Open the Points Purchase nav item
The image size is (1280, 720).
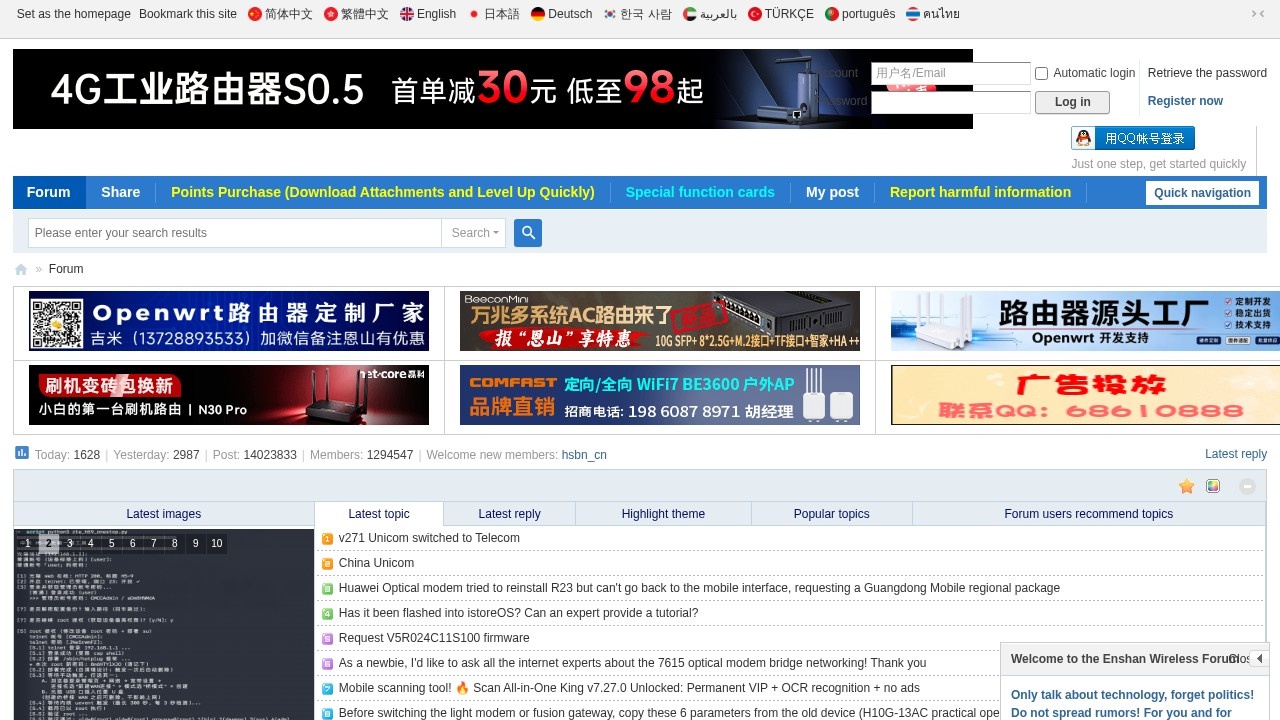383,192
